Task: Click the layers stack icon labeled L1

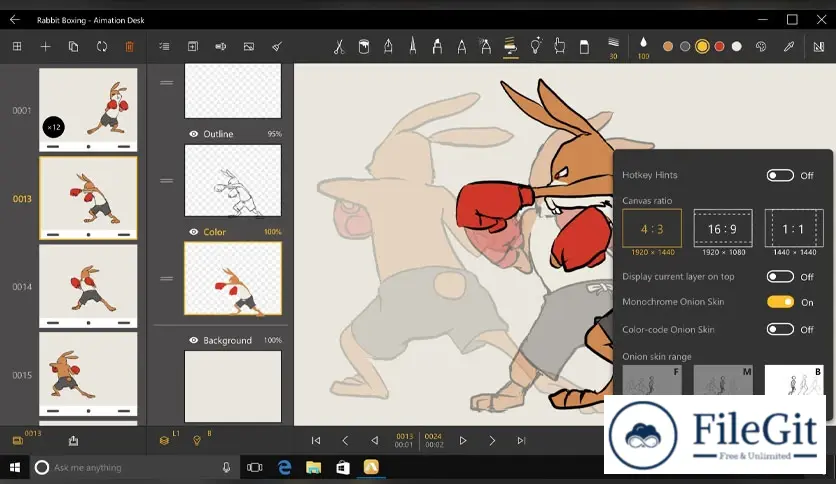Action: coord(165,440)
